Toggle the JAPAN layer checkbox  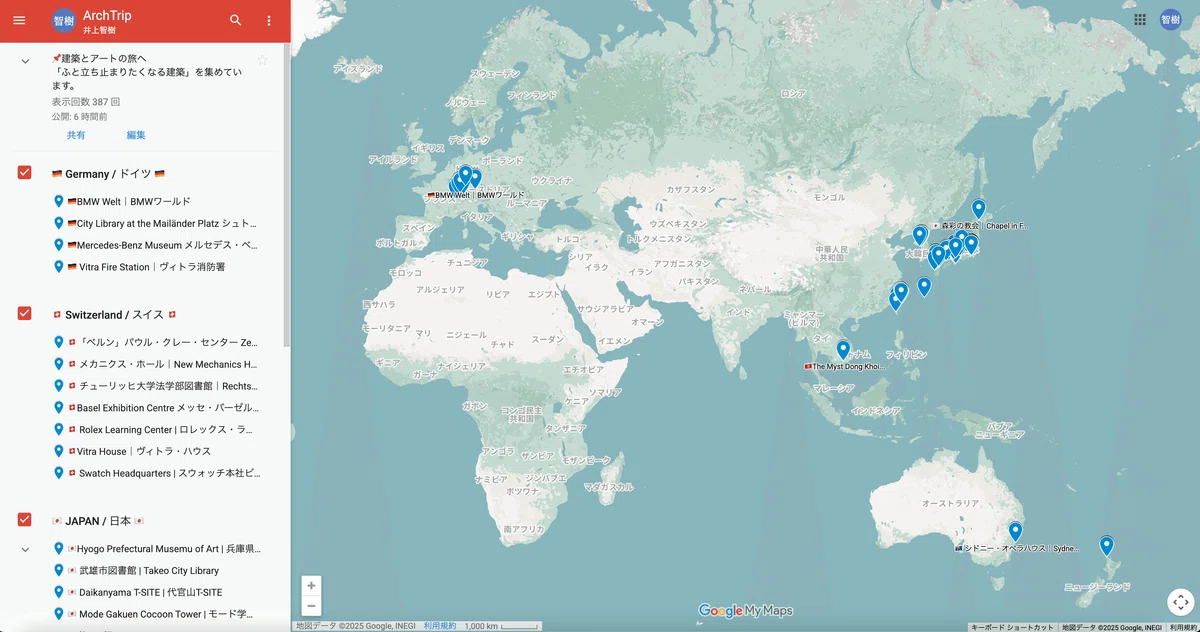click(x=25, y=520)
